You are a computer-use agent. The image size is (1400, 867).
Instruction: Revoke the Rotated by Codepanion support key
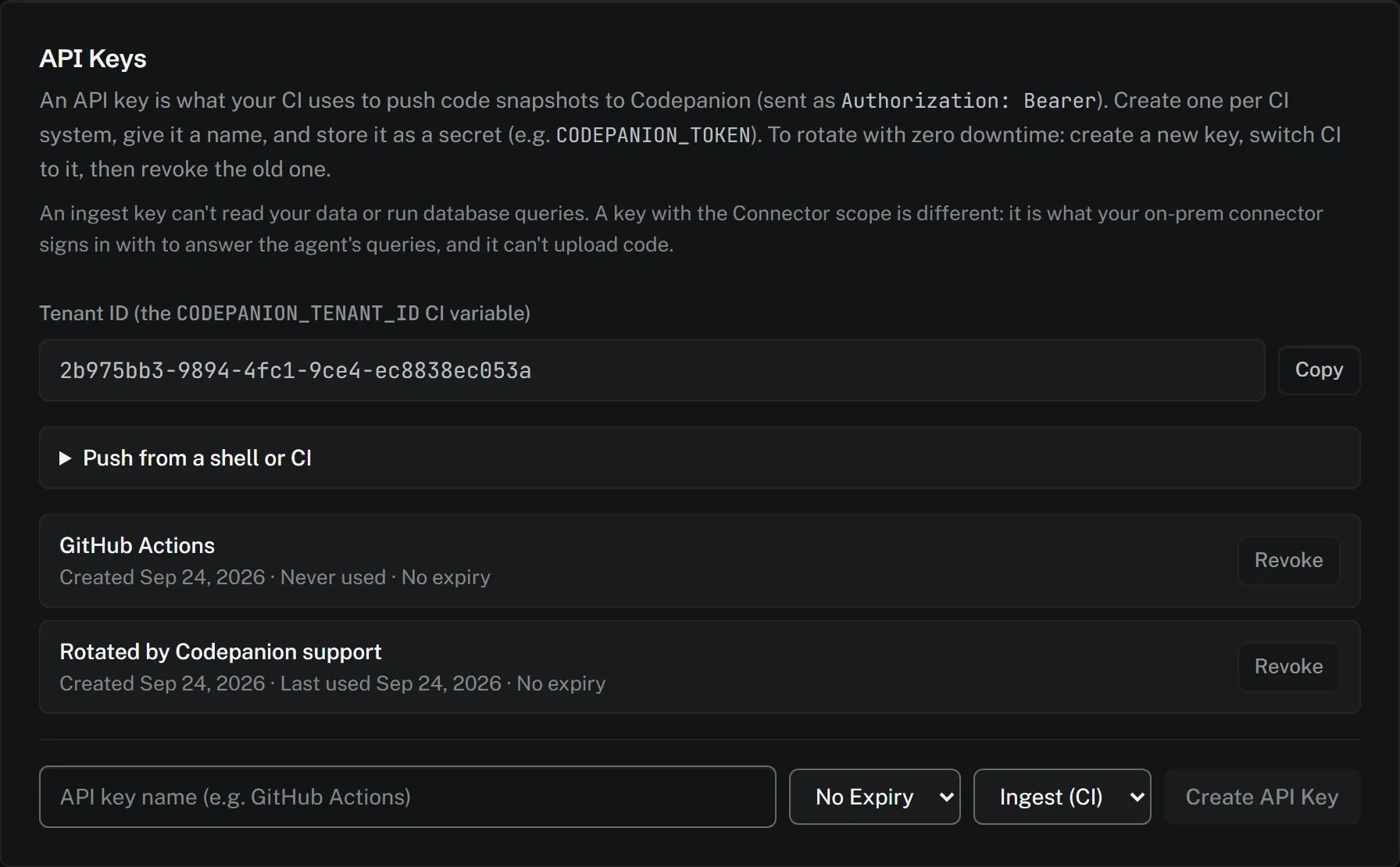click(1288, 666)
